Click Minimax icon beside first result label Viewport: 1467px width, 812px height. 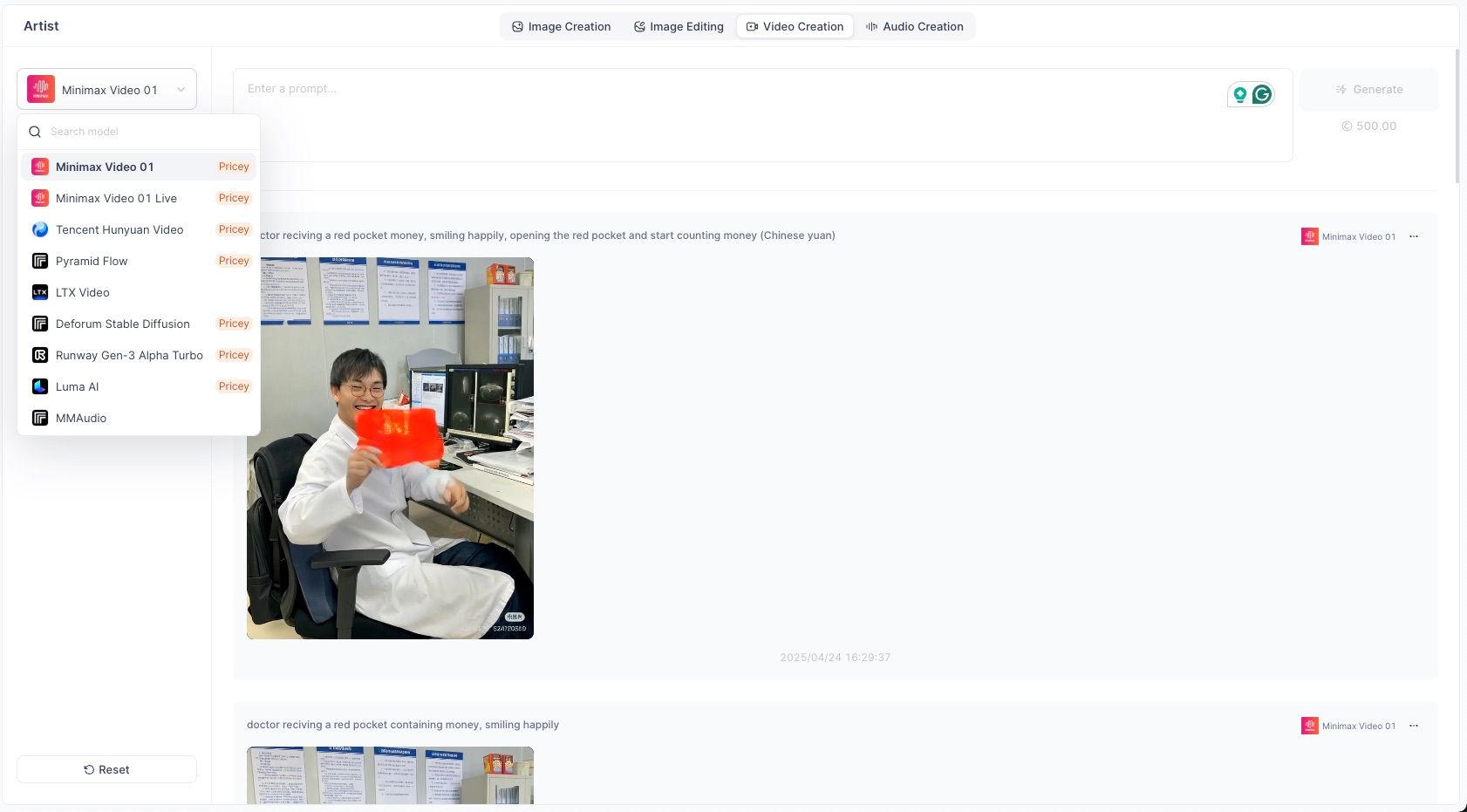(1310, 236)
